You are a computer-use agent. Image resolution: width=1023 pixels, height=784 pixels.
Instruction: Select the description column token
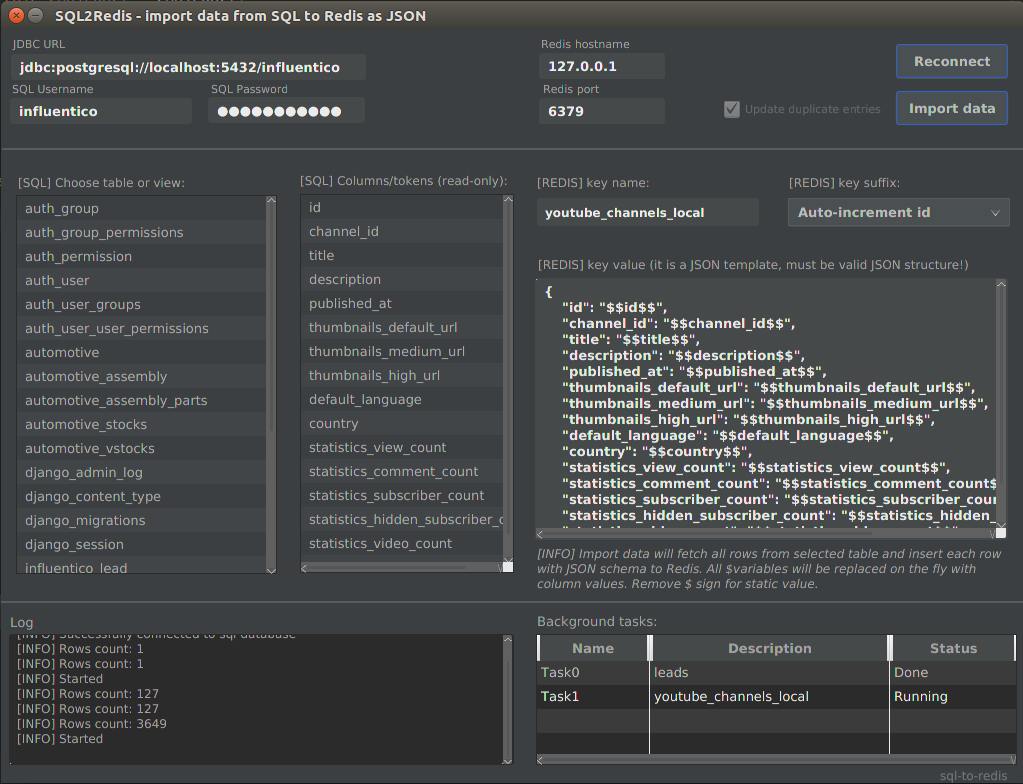pyautogui.click(x=402, y=280)
